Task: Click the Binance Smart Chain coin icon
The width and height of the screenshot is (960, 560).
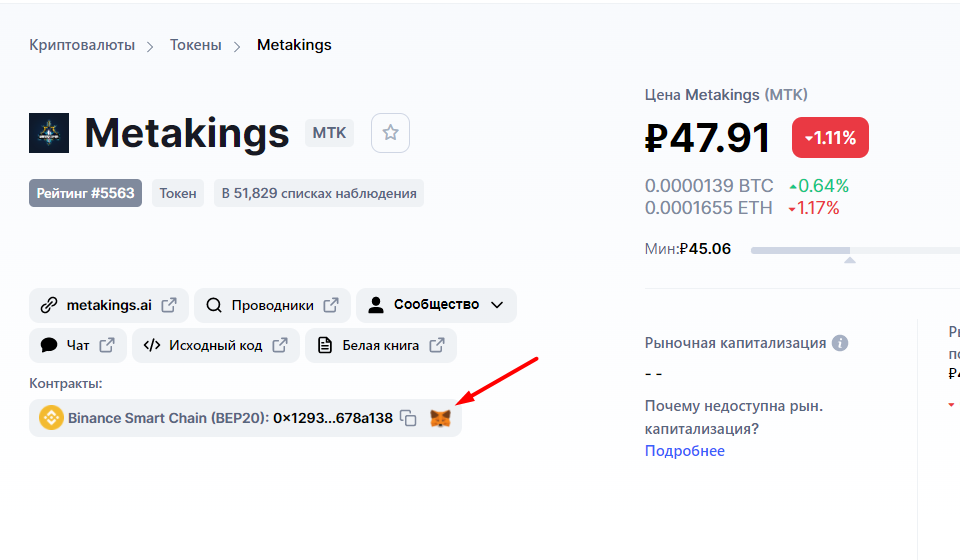Action: pyautogui.click(x=51, y=418)
